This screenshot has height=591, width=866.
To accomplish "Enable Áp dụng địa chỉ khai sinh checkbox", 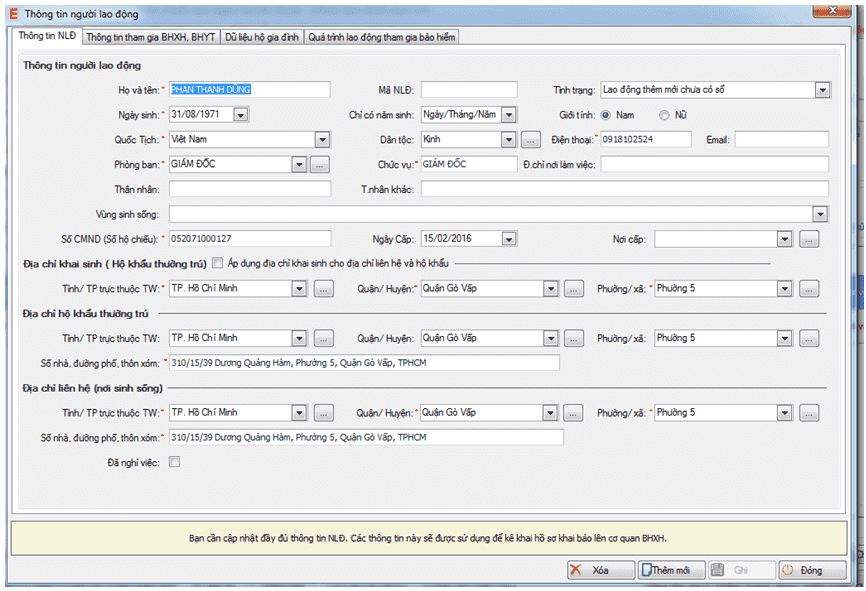I will pyautogui.click(x=218, y=263).
